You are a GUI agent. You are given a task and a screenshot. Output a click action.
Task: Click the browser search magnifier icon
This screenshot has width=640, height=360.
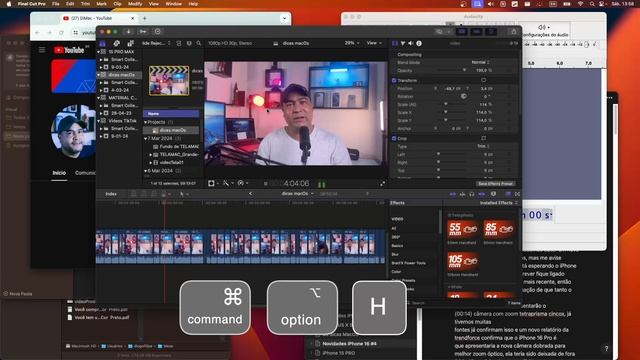199,43
